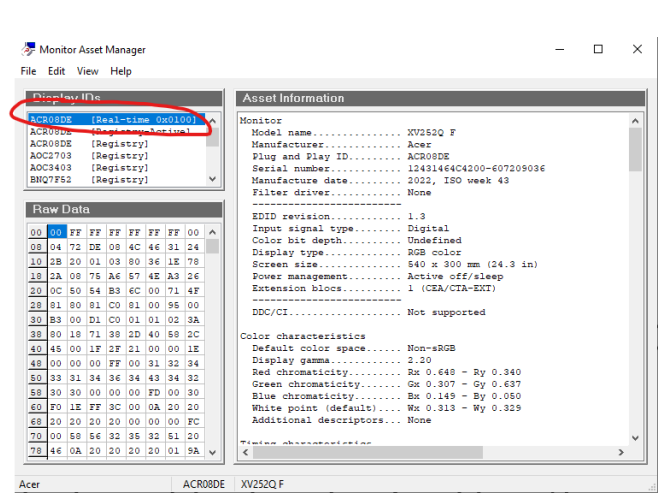This screenshot has width=672, height=503.
Task: Click the Asset Information vertical scrollbar thumb
Action: pyautogui.click(x=636, y=150)
